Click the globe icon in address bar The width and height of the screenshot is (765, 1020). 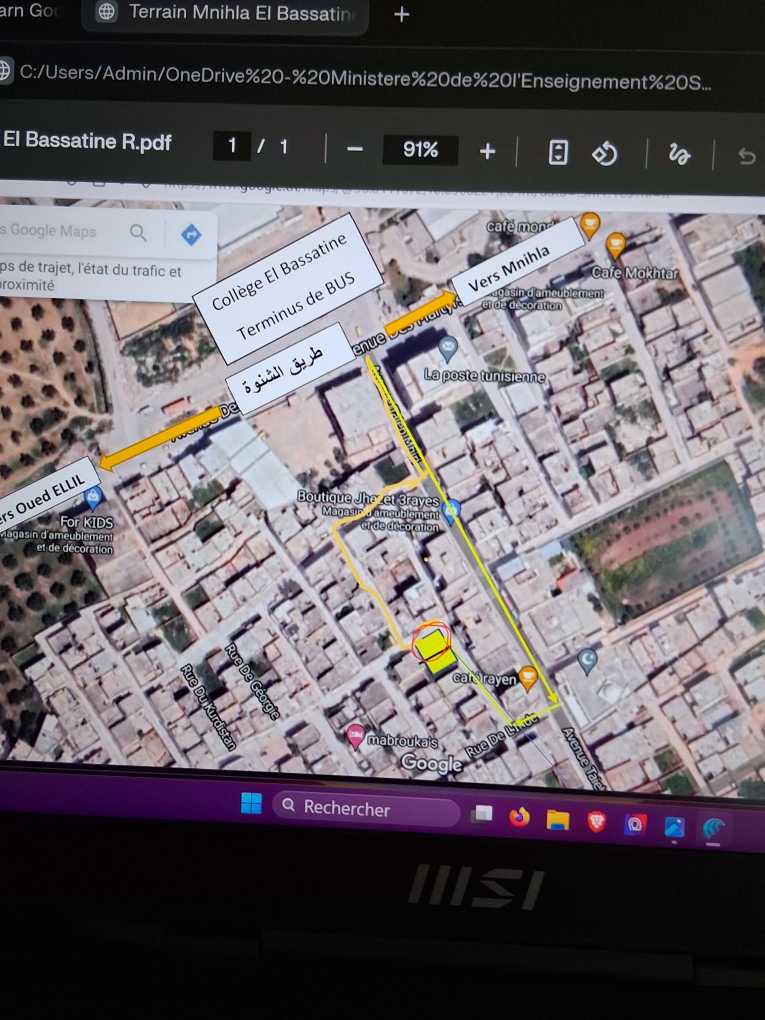point(5,69)
